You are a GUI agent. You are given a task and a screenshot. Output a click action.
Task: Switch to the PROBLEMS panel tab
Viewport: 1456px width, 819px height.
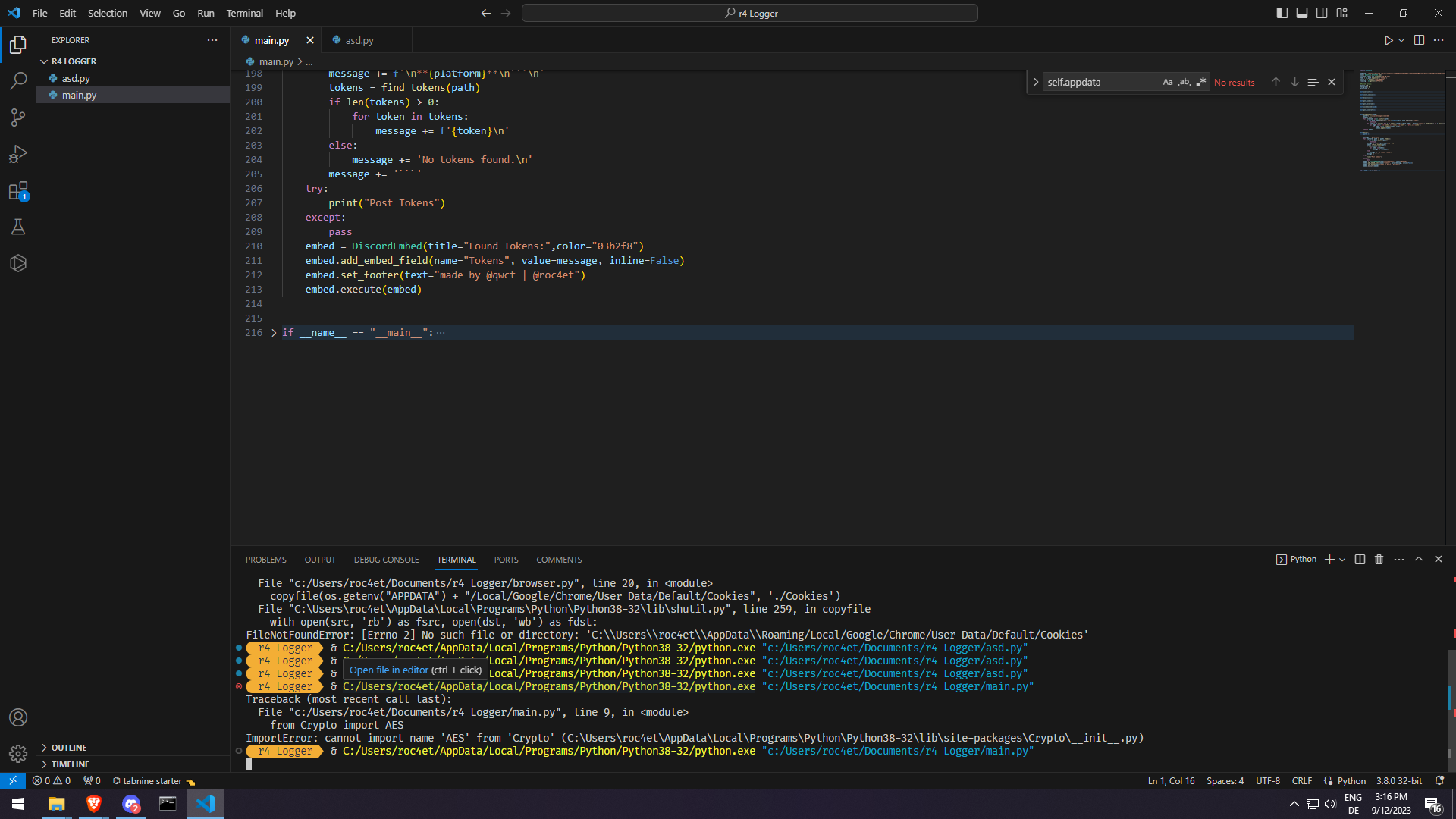265,560
